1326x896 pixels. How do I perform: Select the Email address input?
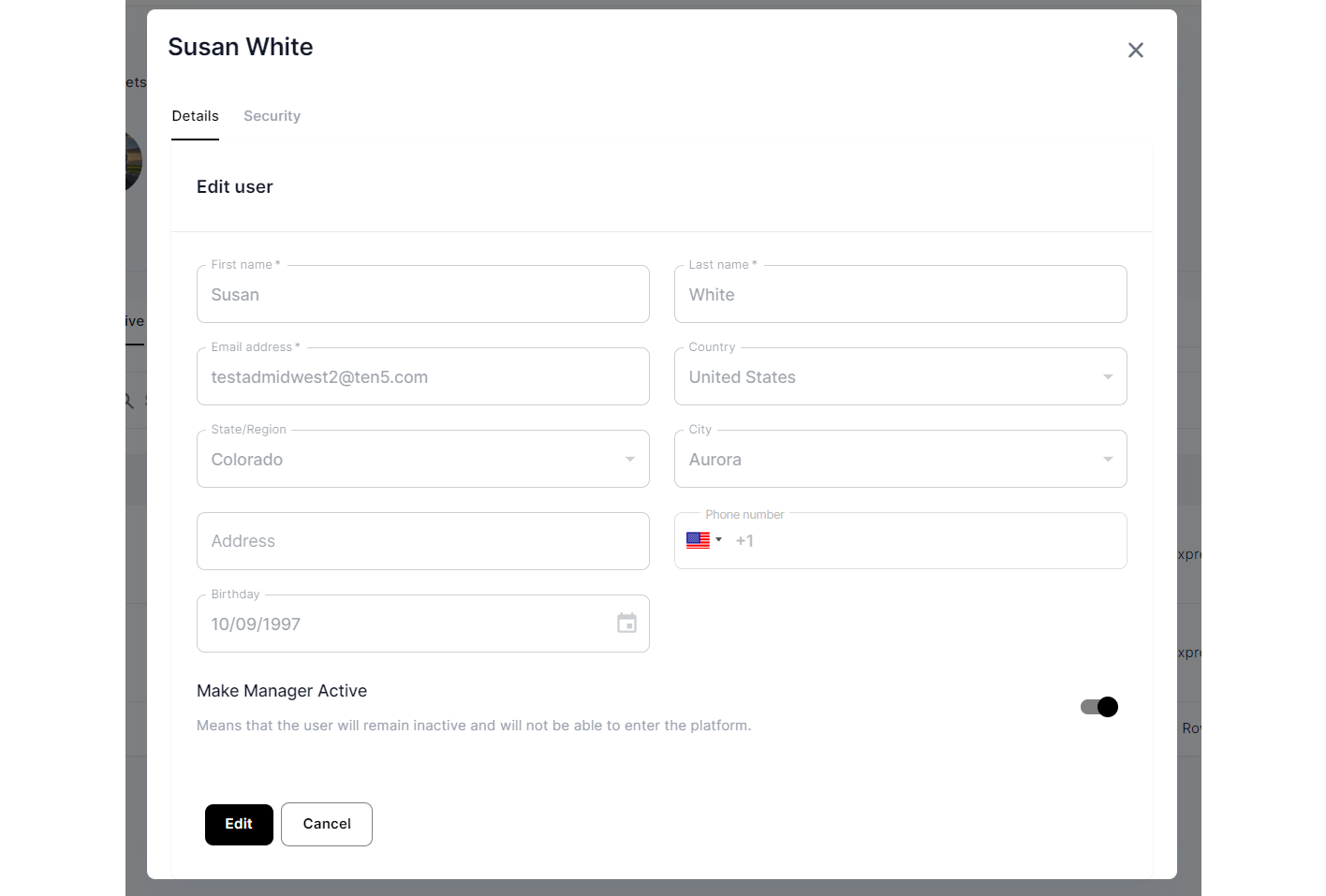(422, 377)
